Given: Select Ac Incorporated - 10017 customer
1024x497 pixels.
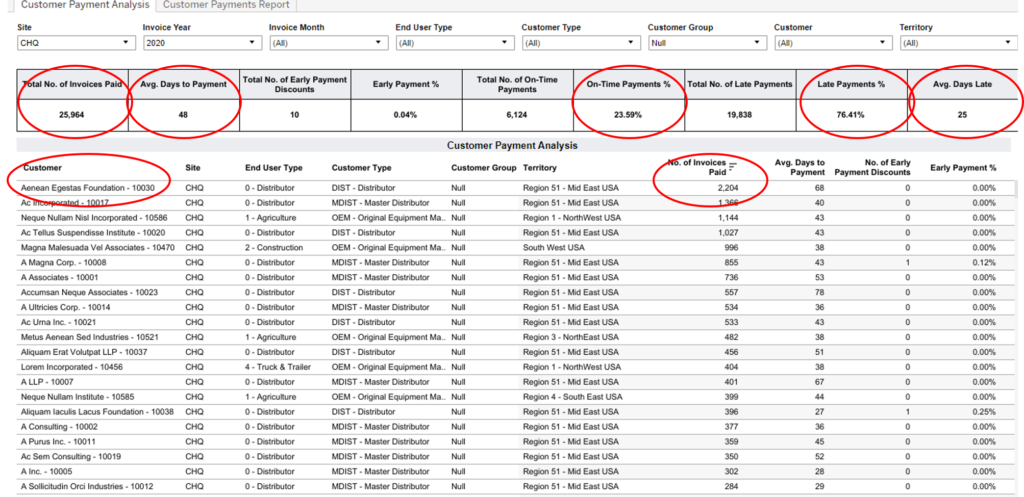Looking at the screenshot, I should 65,202.
